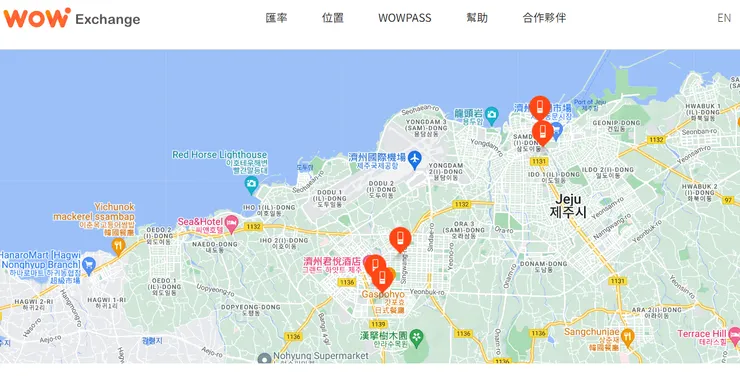740x376 pixels.
Task: Open the 合作夥伴 menu item
Action: [544, 18]
